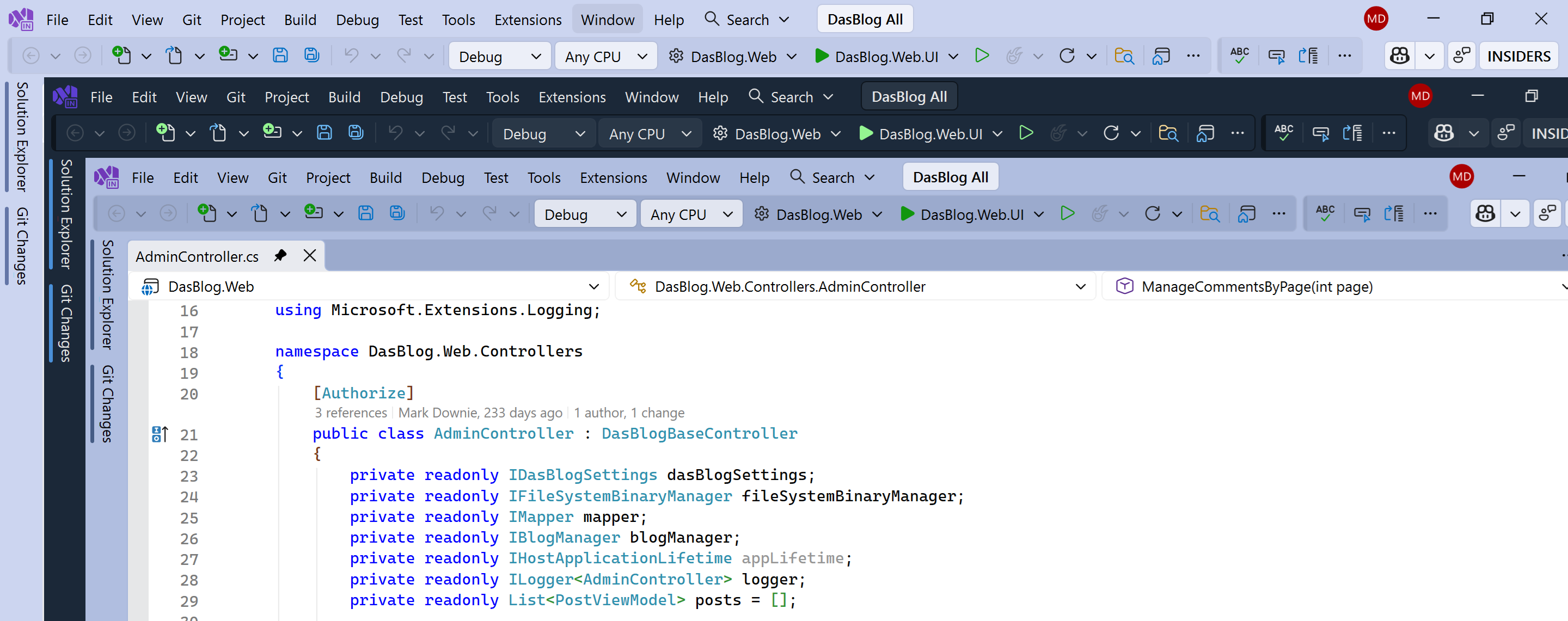The width and height of the screenshot is (1568, 621).
Task: Pin the AdminController.cs tab with the pushpin icon
Action: point(280,255)
